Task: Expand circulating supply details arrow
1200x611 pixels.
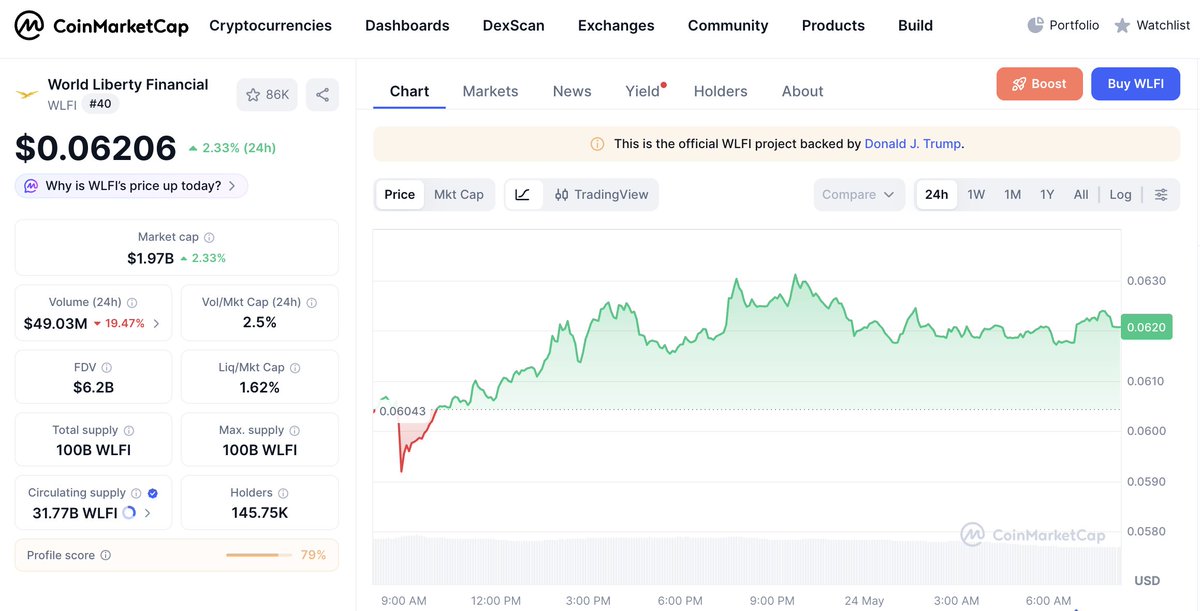Action: (x=148, y=513)
